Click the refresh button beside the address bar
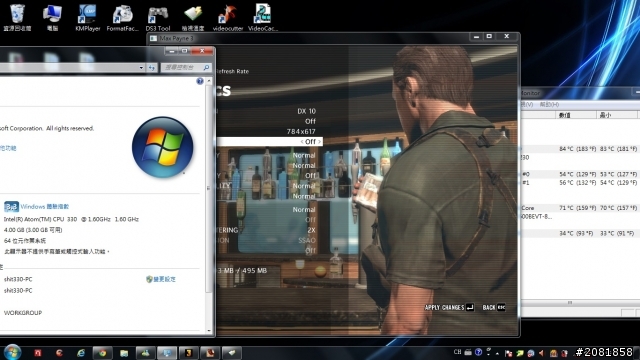The height and width of the screenshot is (360, 640). (152, 68)
